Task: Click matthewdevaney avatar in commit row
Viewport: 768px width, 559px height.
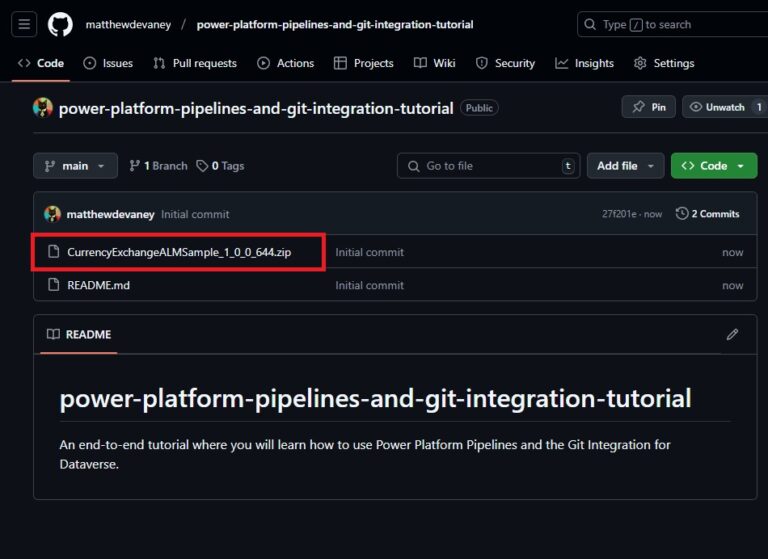Action: click(x=52, y=214)
